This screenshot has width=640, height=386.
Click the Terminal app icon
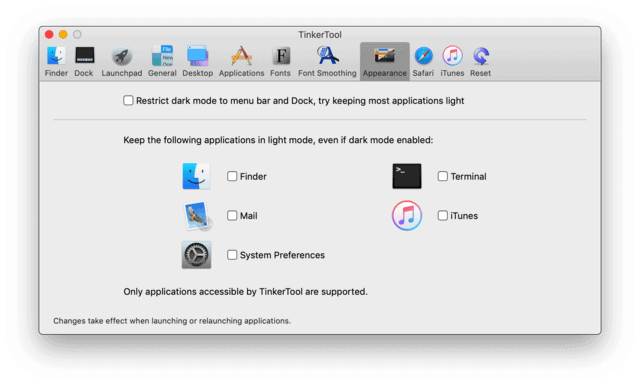pos(407,176)
